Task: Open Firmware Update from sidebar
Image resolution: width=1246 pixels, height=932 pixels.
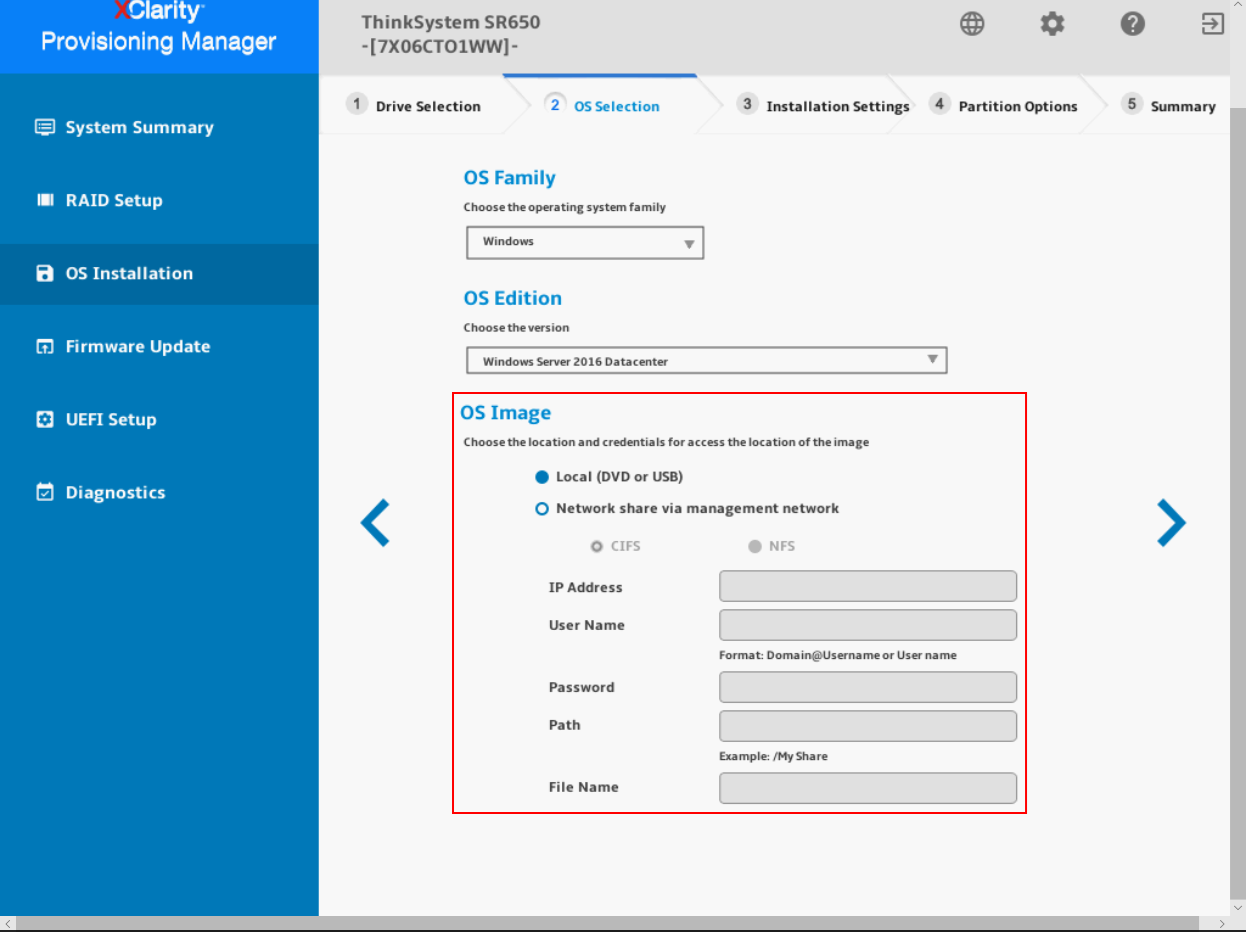Action: 159,346
